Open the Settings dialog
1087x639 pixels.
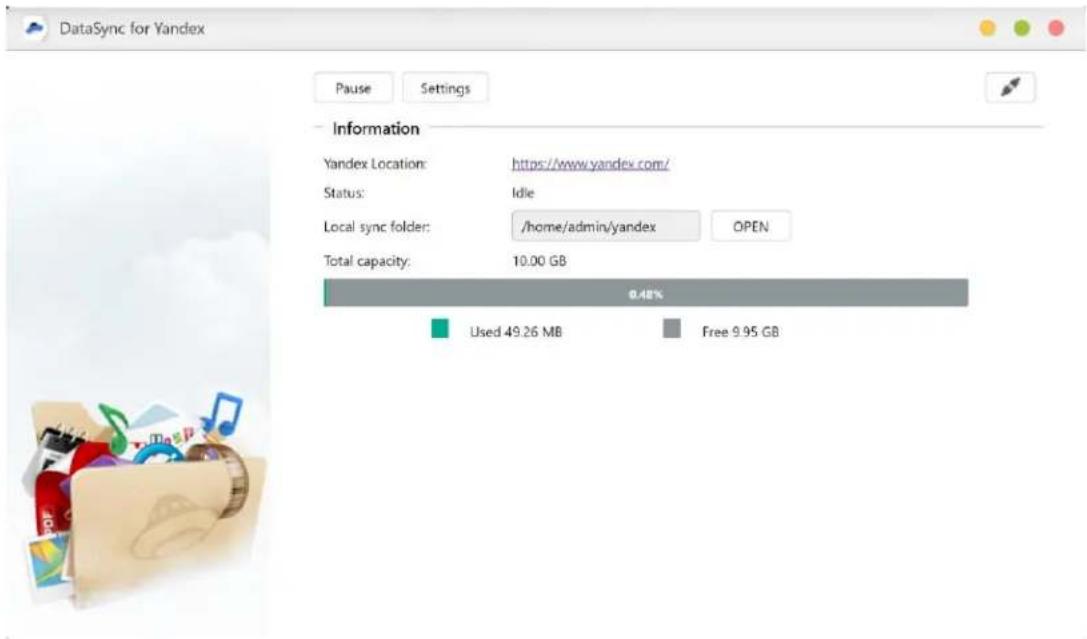[445, 88]
